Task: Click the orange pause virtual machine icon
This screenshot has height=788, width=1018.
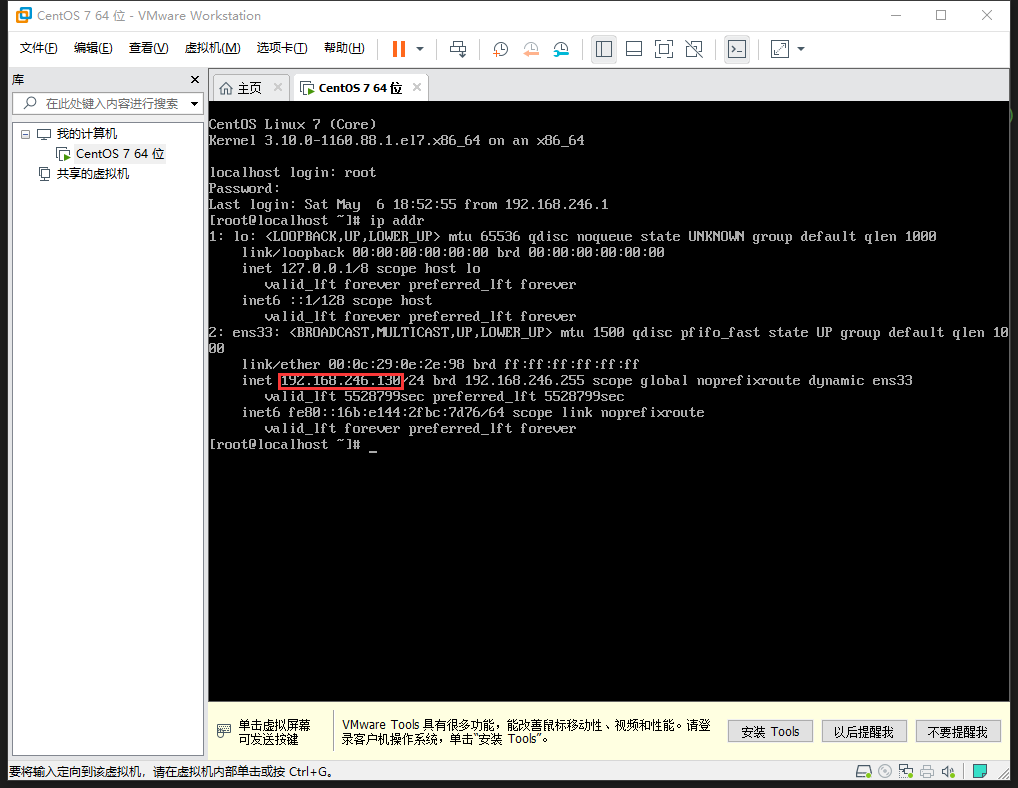Action: pos(399,49)
